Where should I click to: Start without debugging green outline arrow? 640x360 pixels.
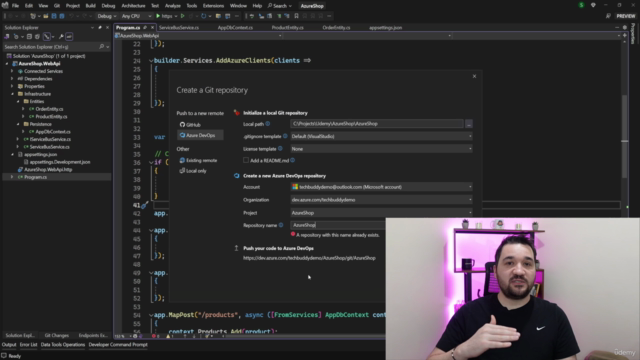182,16
